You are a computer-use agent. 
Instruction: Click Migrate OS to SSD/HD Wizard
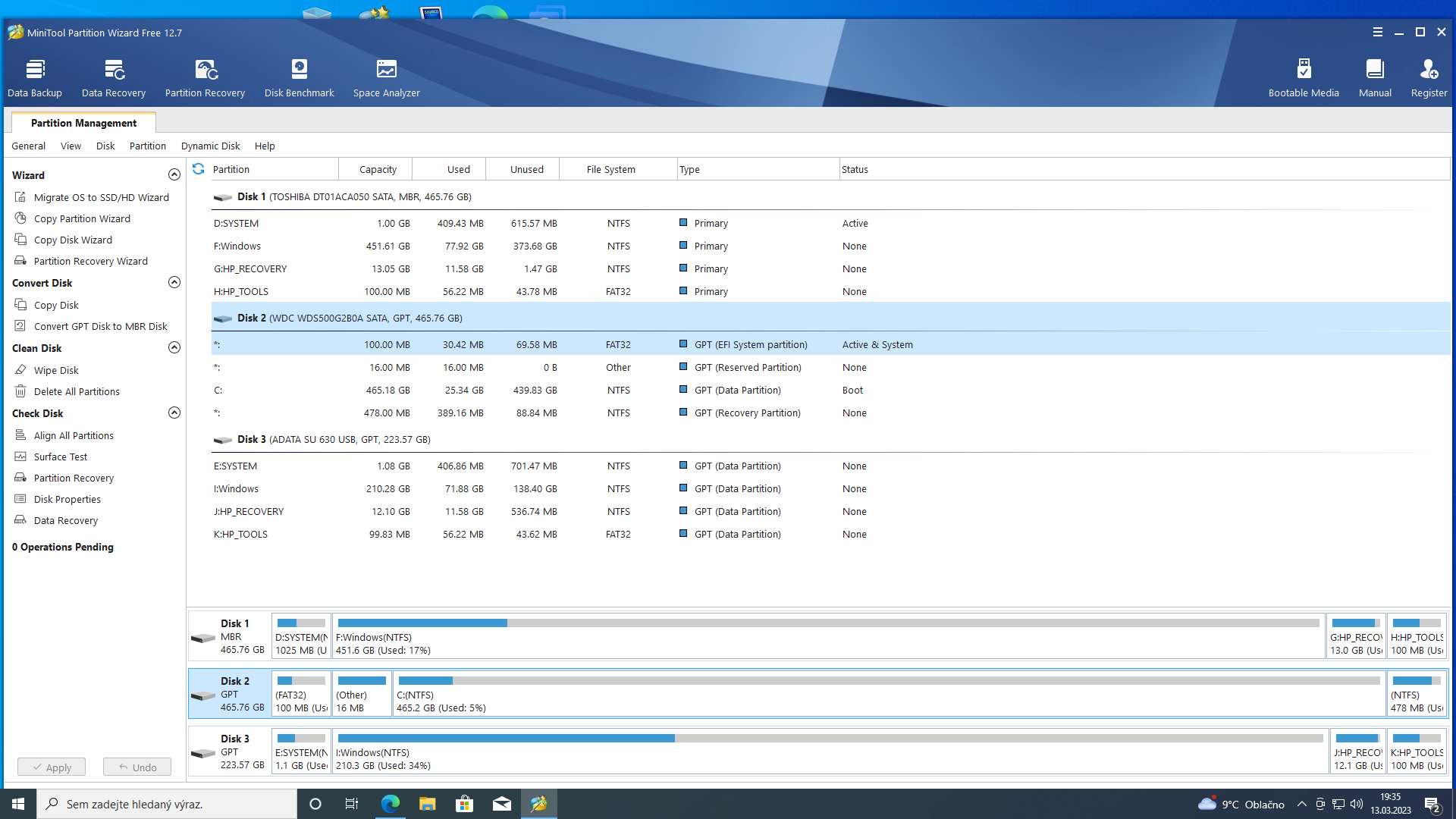101,197
